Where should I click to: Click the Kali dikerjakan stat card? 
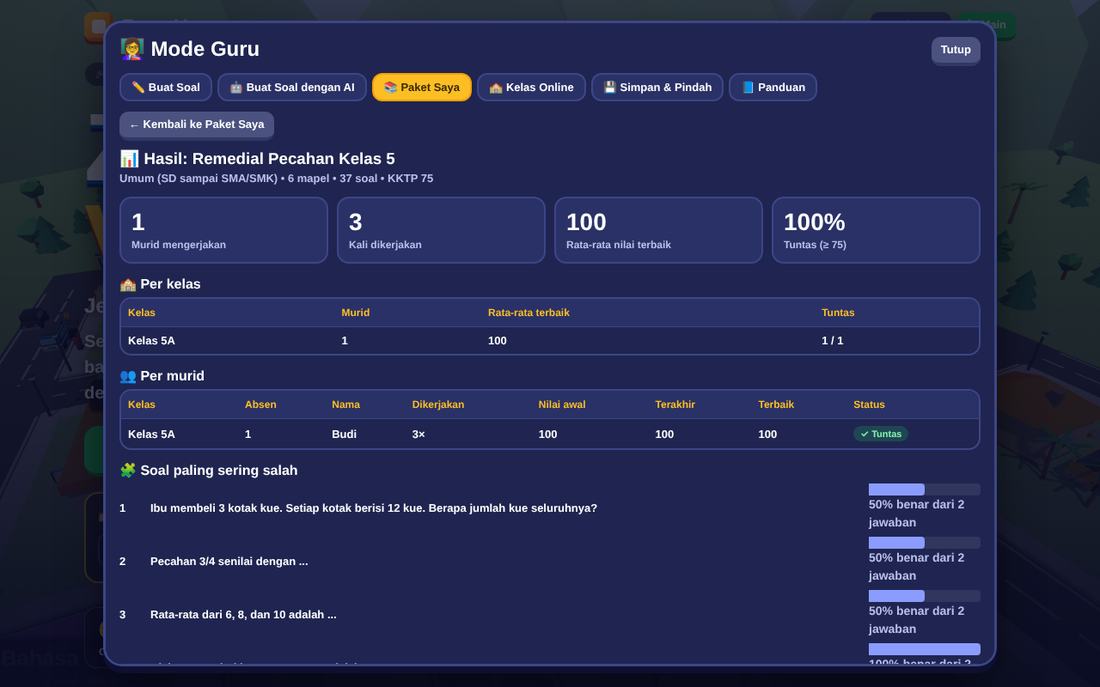(x=441, y=230)
